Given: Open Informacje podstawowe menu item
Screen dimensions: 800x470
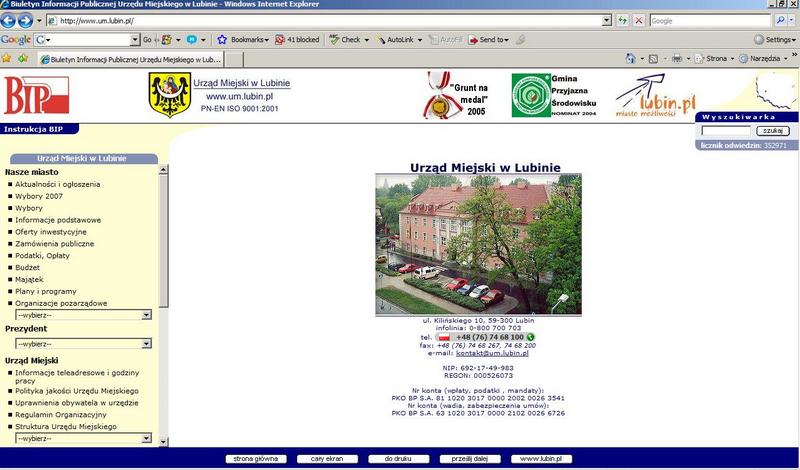Looking at the screenshot, I should coord(58,220).
